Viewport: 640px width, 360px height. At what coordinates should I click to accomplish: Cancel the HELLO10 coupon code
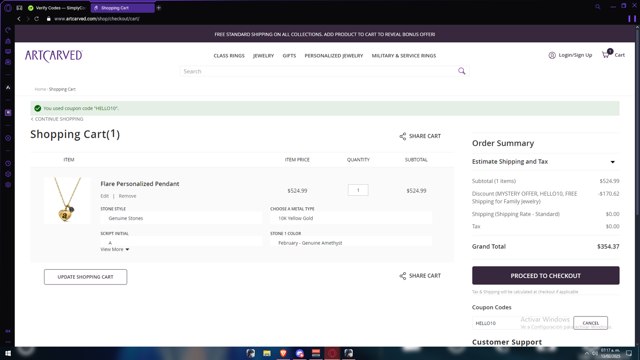[x=590, y=323]
